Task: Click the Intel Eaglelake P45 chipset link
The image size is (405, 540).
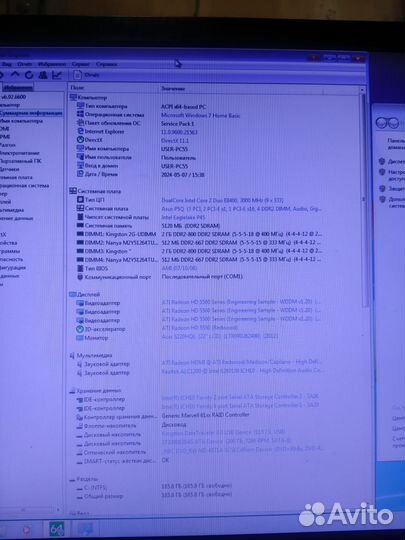Action: (183, 217)
